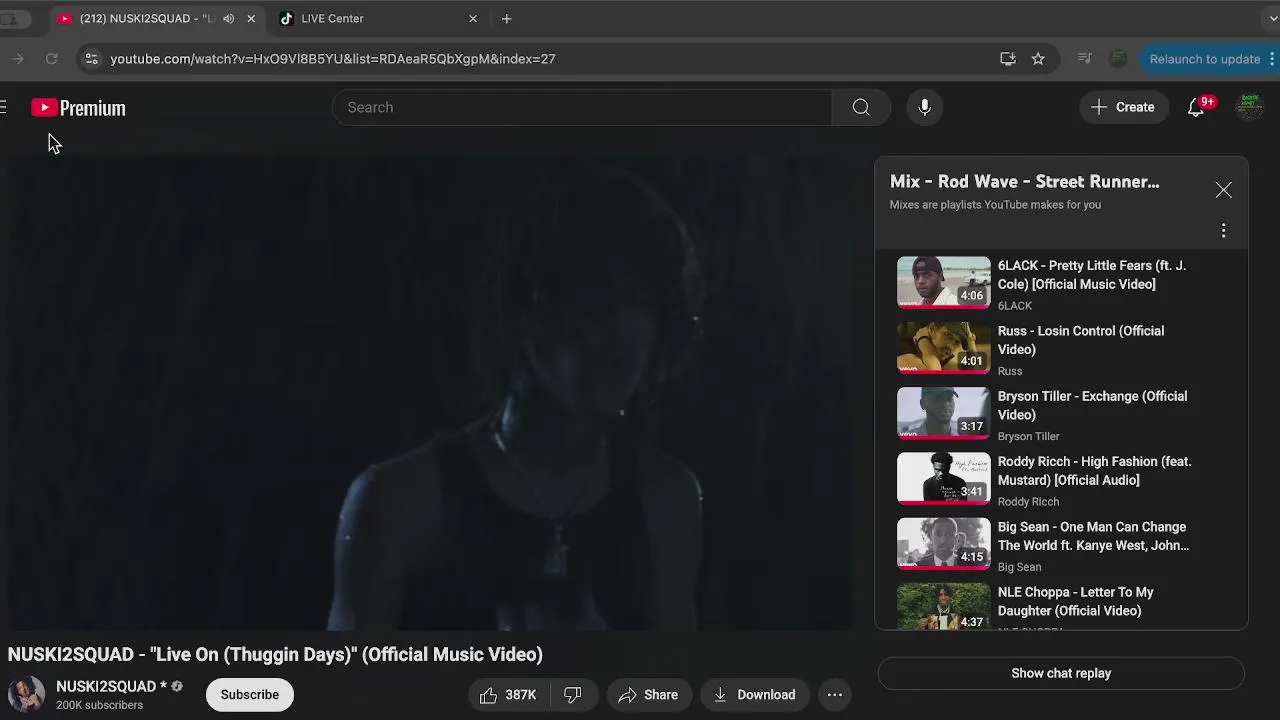Open the hamburger guide menu
1280x720 pixels.
pos(3,107)
